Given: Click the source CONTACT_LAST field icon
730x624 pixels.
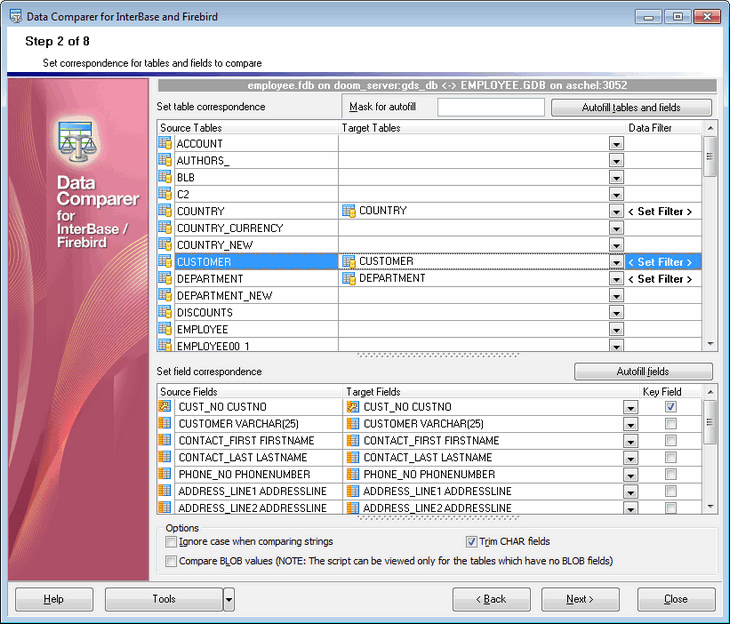Looking at the screenshot, I should click(165, 456).
